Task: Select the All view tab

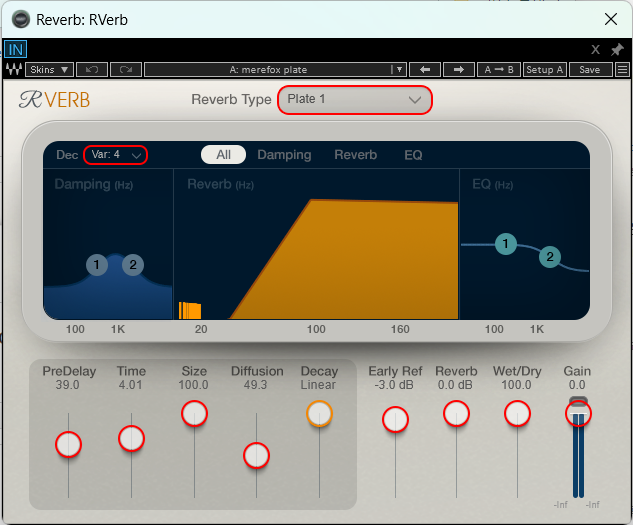Action: 223,155
